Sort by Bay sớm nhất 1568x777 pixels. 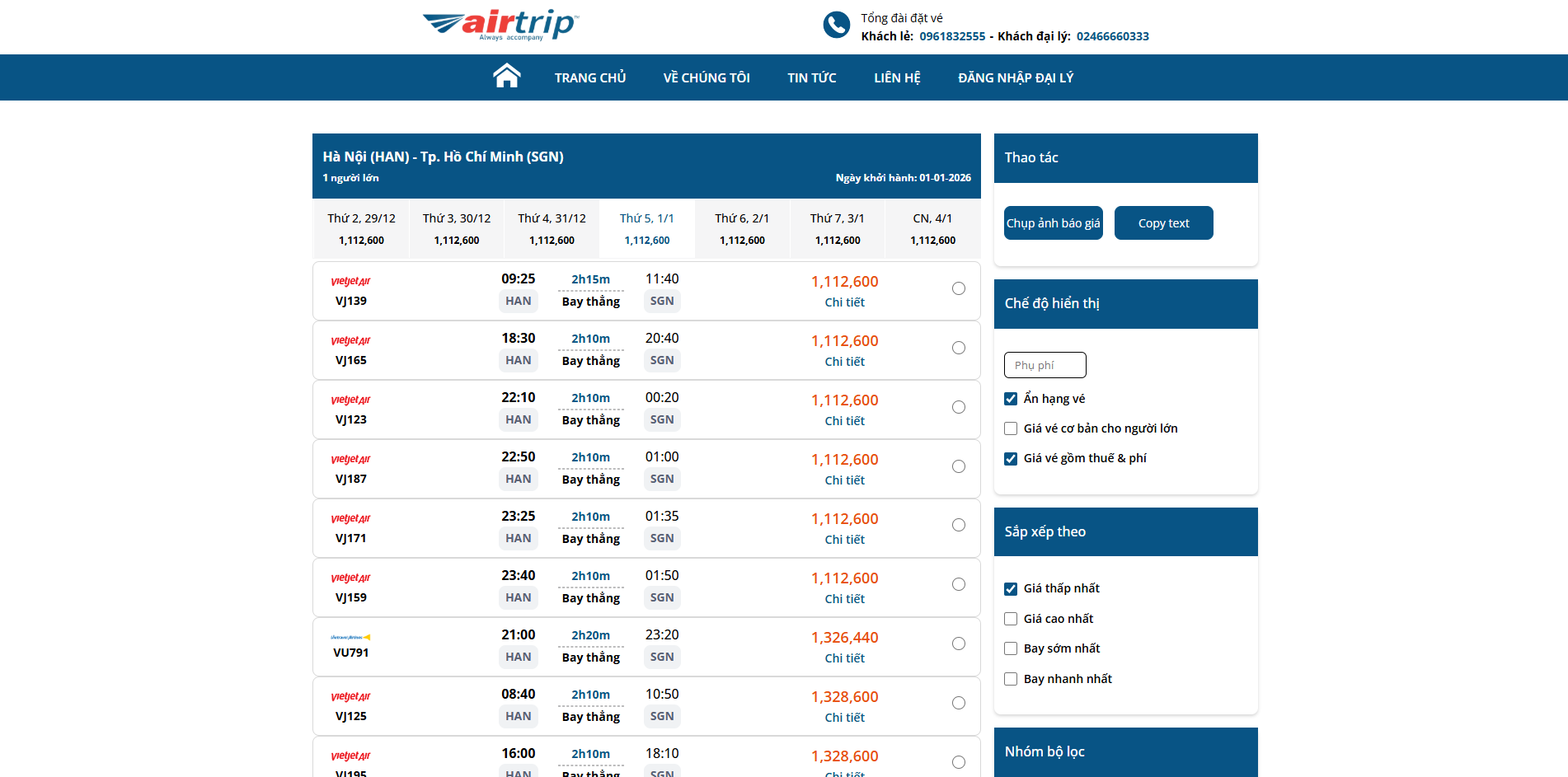[x=1011, y=648]
